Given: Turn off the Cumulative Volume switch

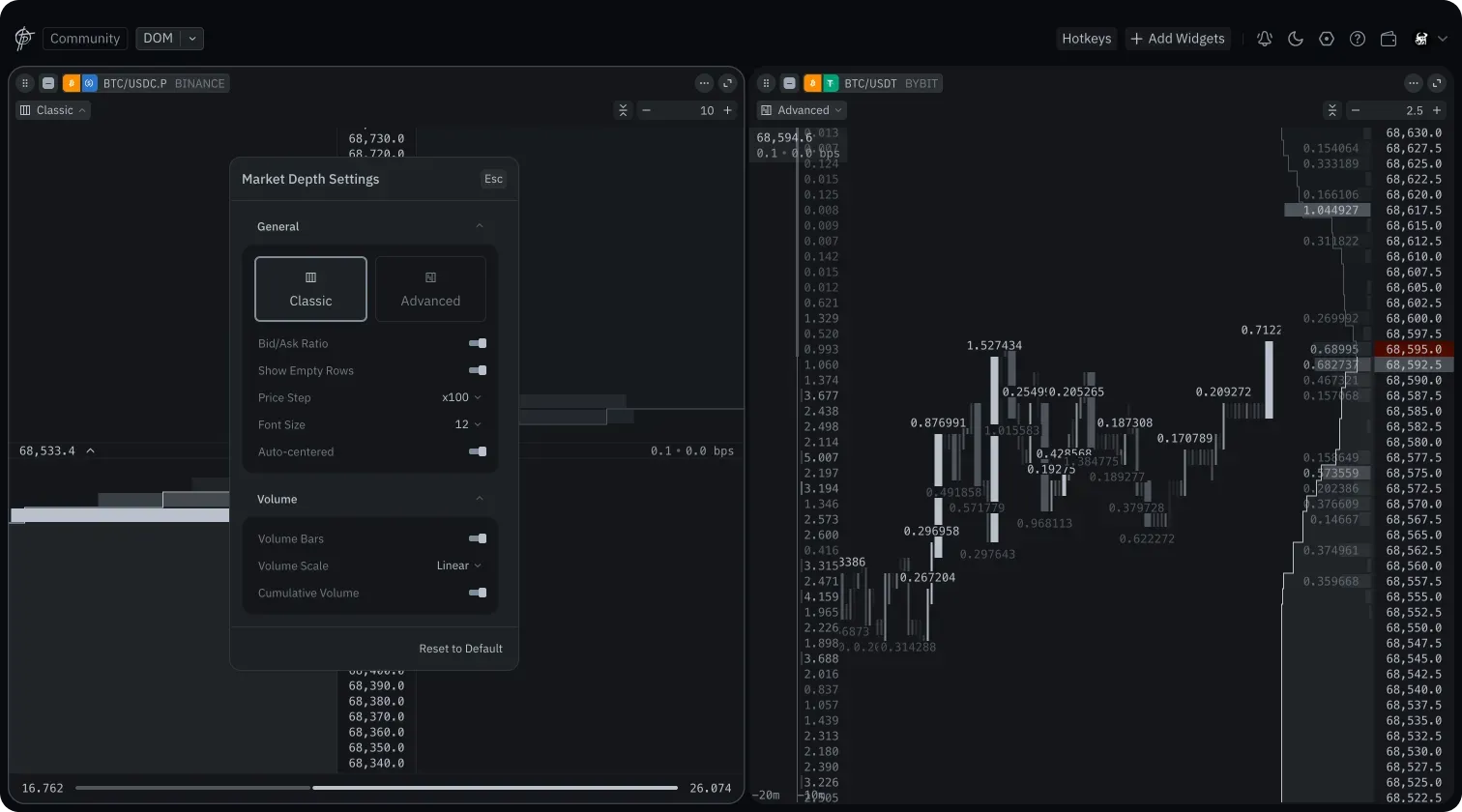Looking at the screenshot, I should click(478, 593).
